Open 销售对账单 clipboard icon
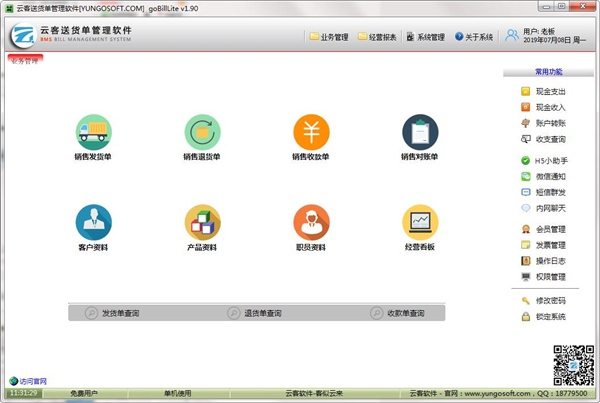The height and width of the screenshot is (403, 600). tap(420, 132)
